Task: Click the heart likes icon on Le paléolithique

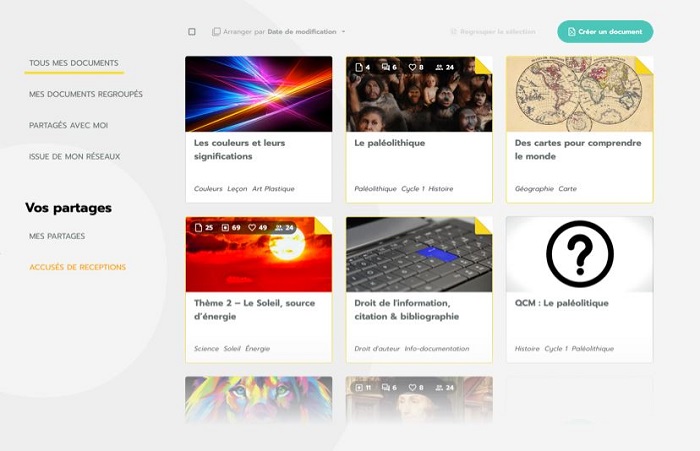Action: [x=412, y=67]
